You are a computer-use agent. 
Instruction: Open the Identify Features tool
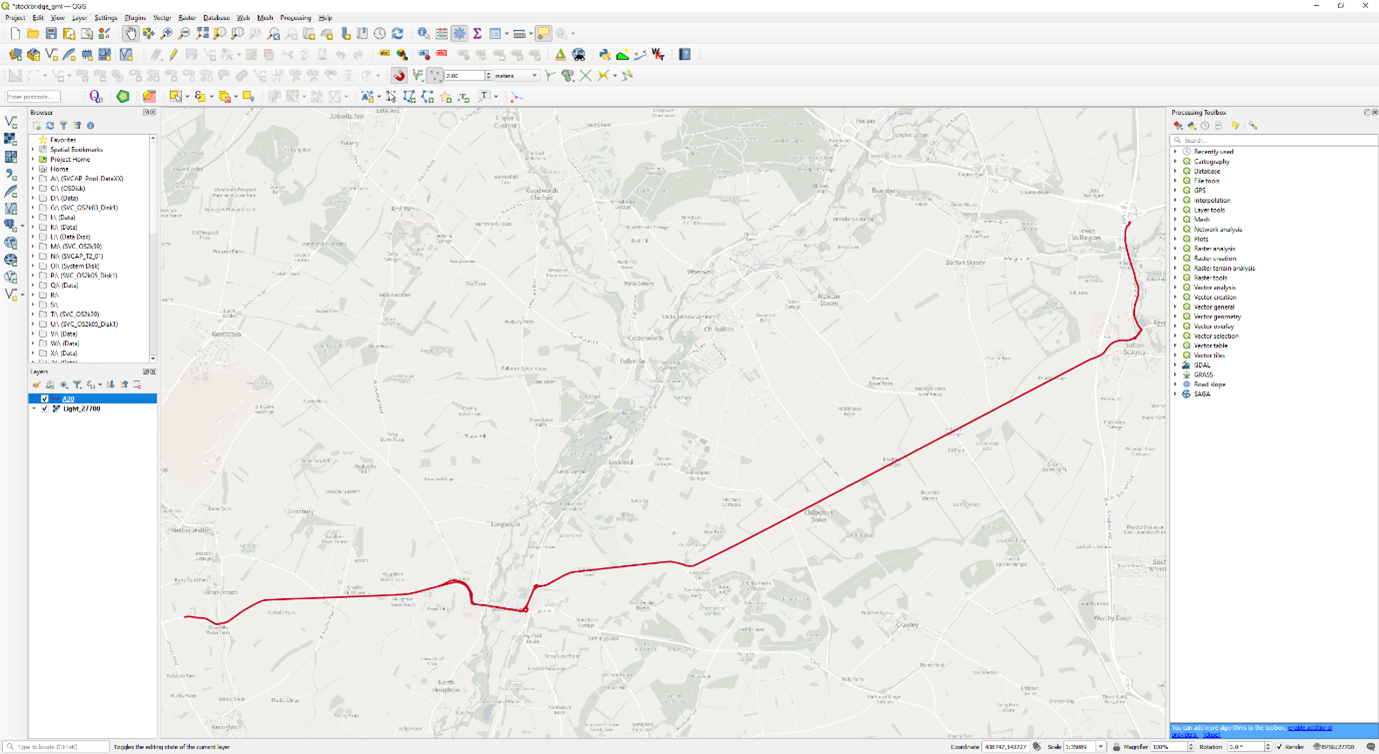[423, 34]
